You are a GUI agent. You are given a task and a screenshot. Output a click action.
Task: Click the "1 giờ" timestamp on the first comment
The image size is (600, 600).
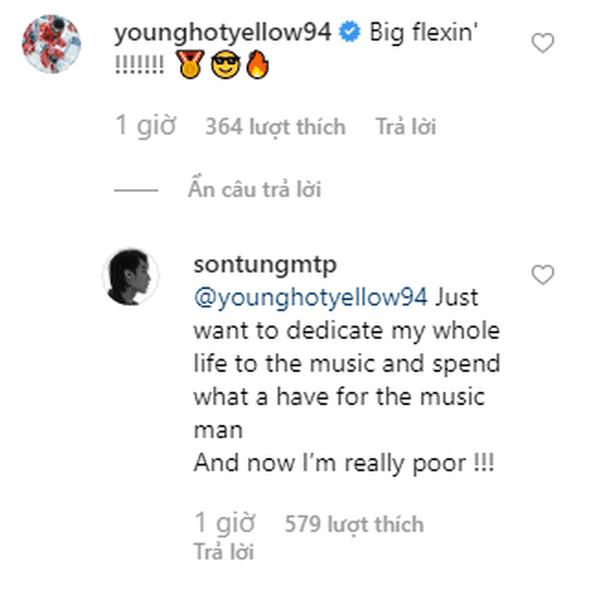pyautogui.click(x=146, y=127)
